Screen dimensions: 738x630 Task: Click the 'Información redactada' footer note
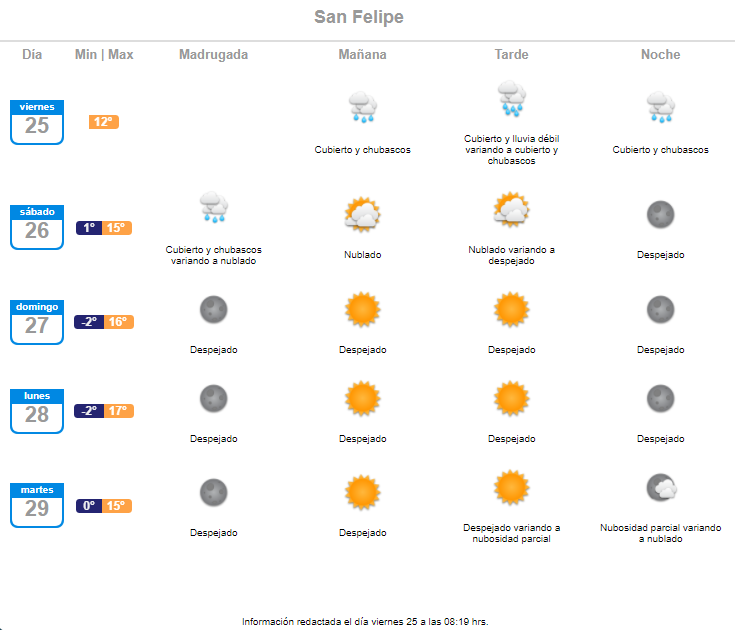tap(365, 622)
